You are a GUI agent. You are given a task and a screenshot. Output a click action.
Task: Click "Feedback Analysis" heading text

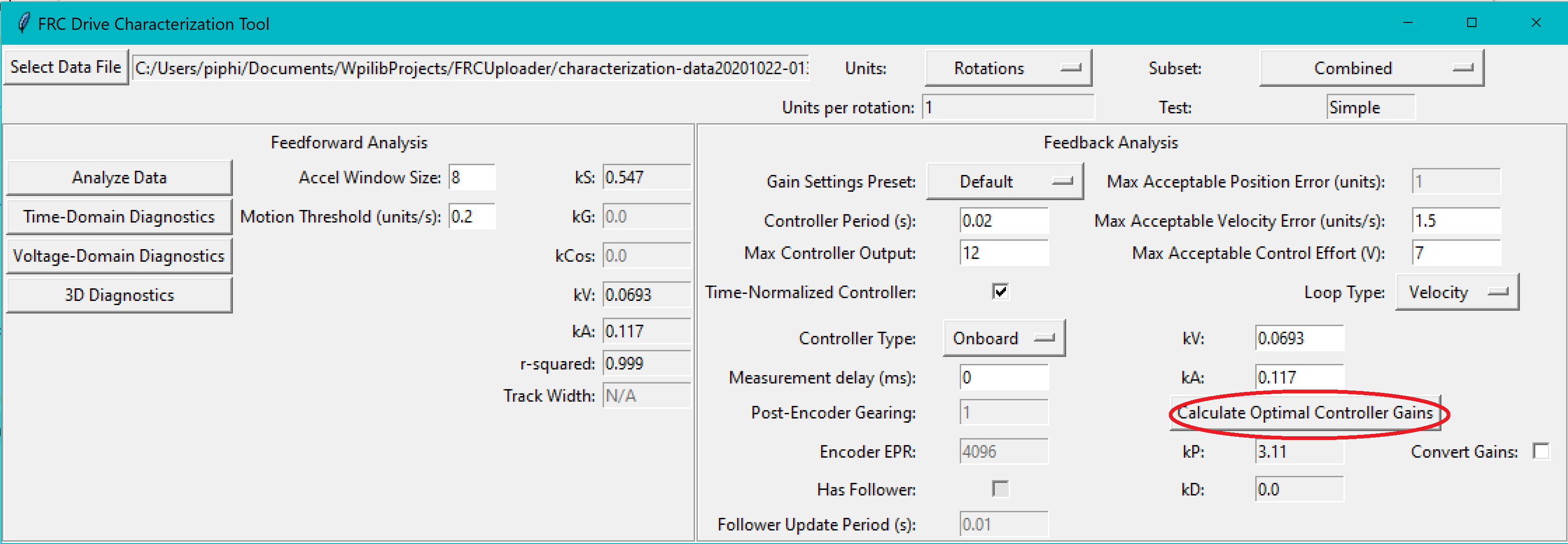[1111, 142]
